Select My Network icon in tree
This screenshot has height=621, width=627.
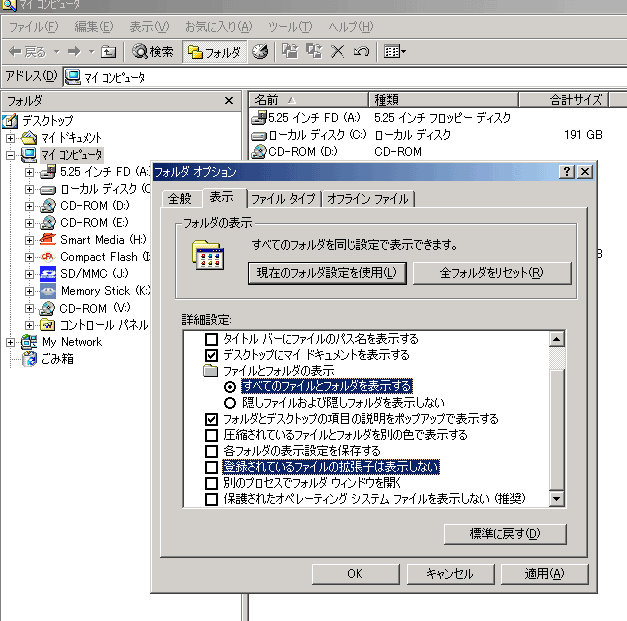(29, 342)
